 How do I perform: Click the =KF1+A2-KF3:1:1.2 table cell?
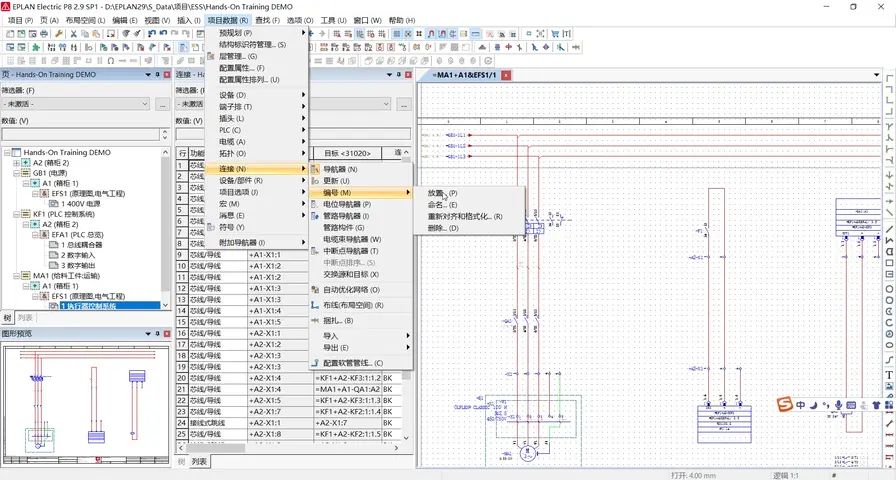coord(348,378)
